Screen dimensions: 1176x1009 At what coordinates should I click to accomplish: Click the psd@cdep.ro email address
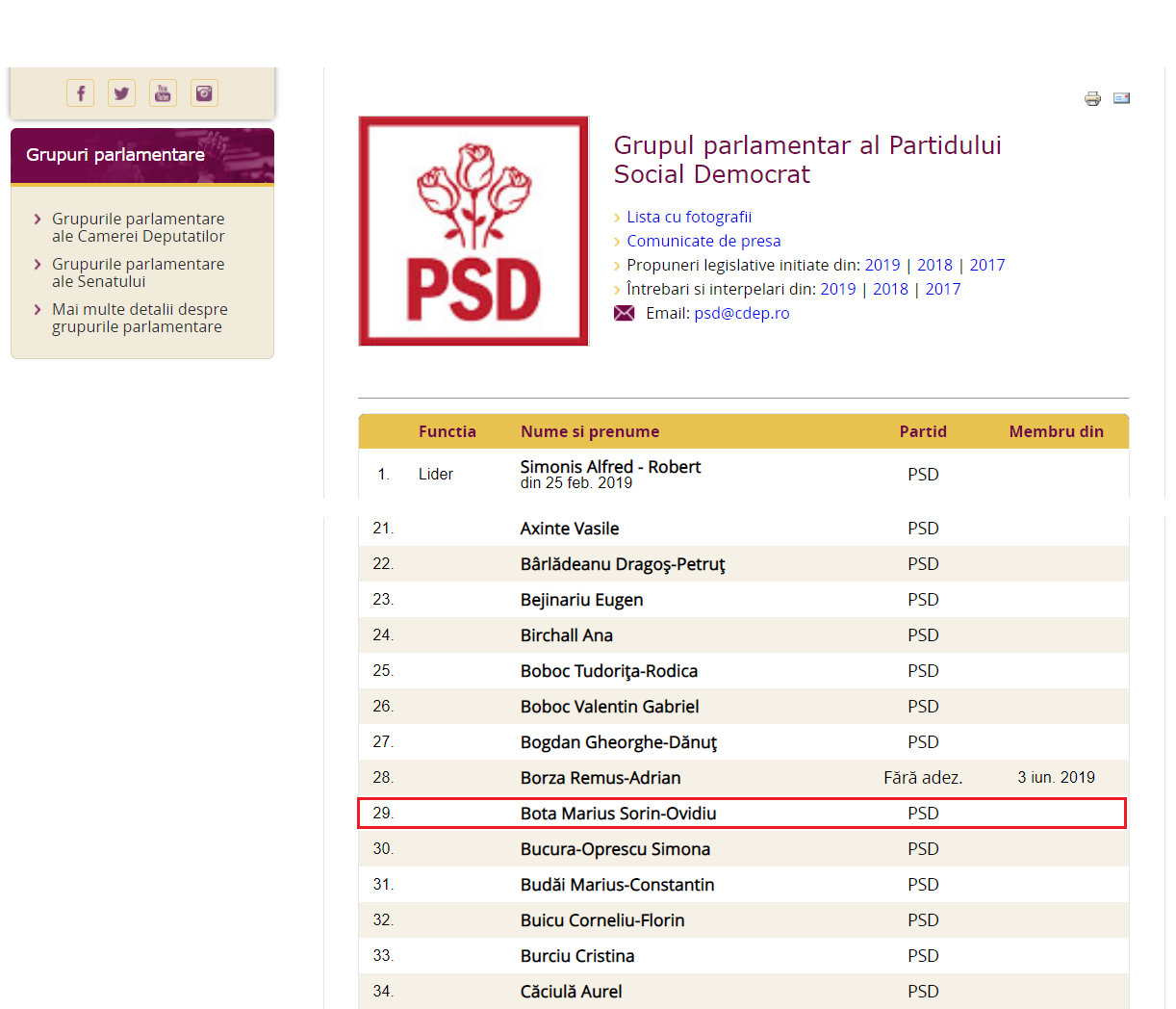tap(742, 313)
